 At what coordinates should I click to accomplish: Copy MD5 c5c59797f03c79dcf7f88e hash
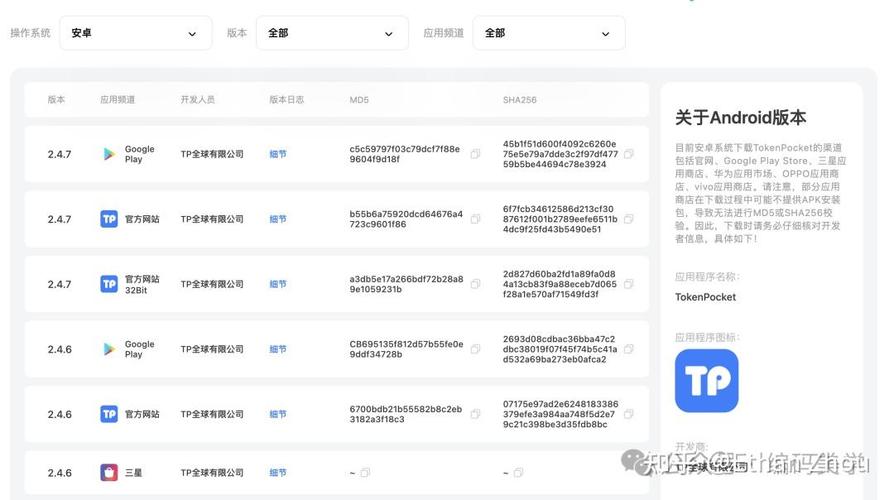pos(475,154)
